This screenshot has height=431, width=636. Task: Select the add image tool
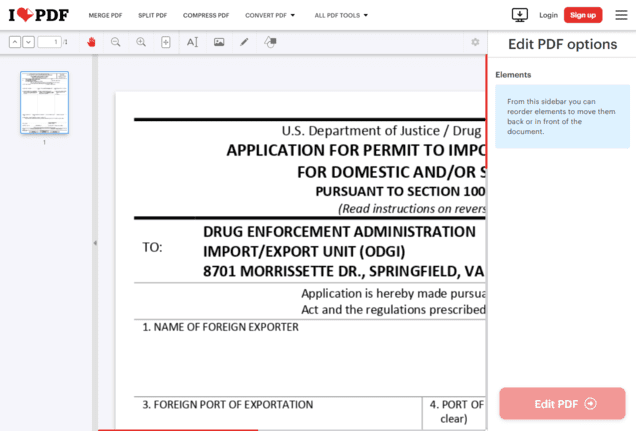click(x=219, y=42)
